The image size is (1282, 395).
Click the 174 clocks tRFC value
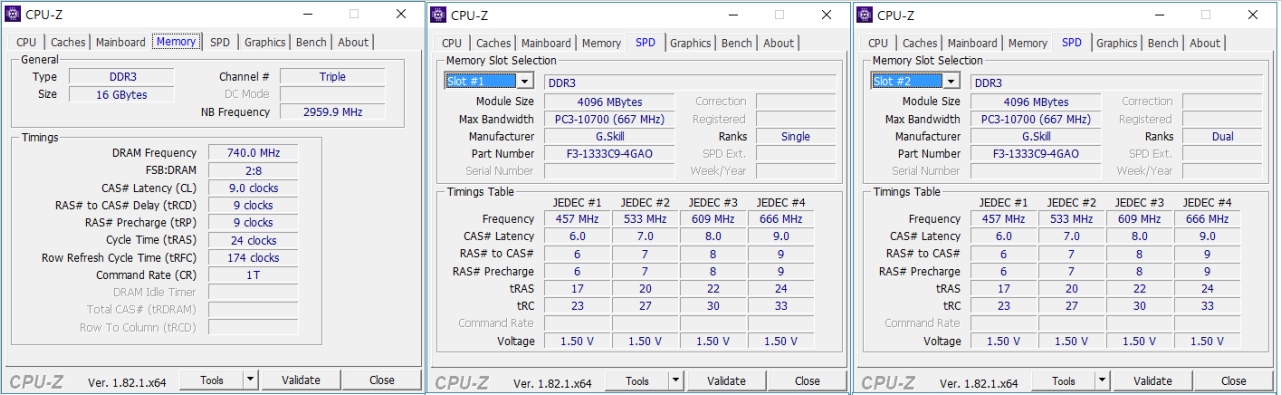coord(253,258)
